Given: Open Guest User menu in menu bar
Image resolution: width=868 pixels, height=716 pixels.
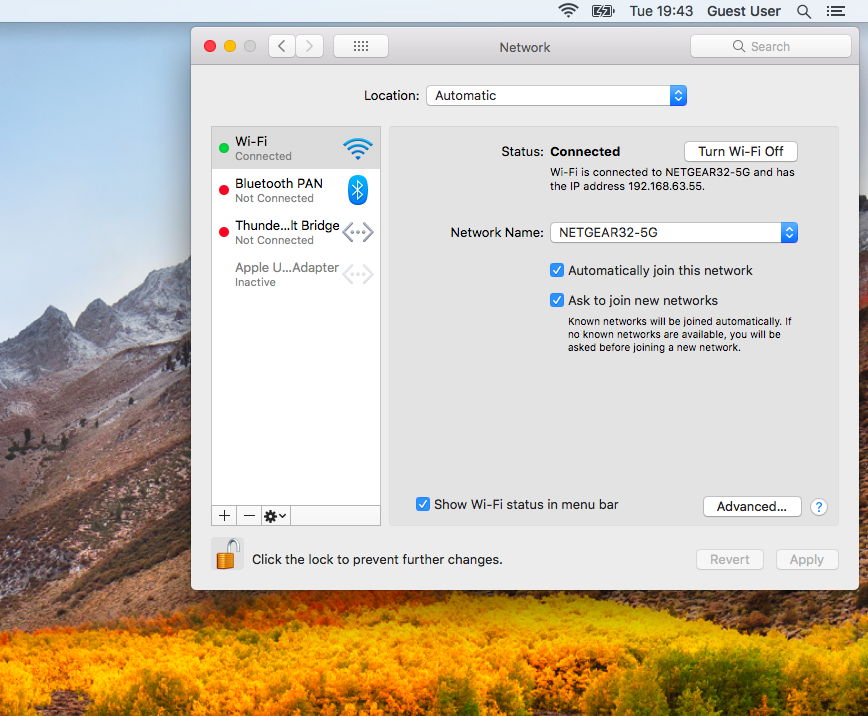Looking at the screenshot, I should (743, 11).
